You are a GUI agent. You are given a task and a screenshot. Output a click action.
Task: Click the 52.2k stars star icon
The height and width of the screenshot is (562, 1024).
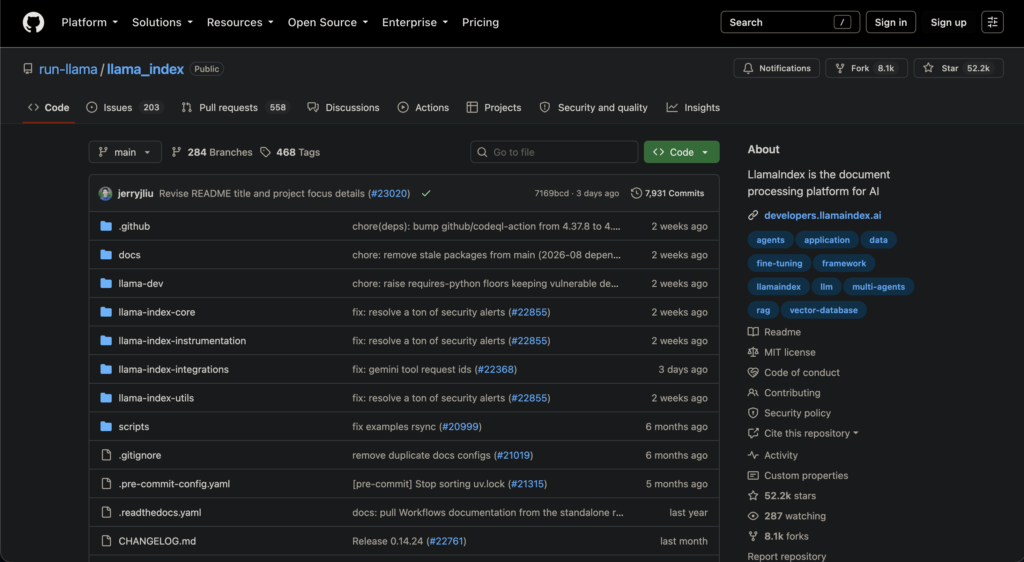coord(753,495)
